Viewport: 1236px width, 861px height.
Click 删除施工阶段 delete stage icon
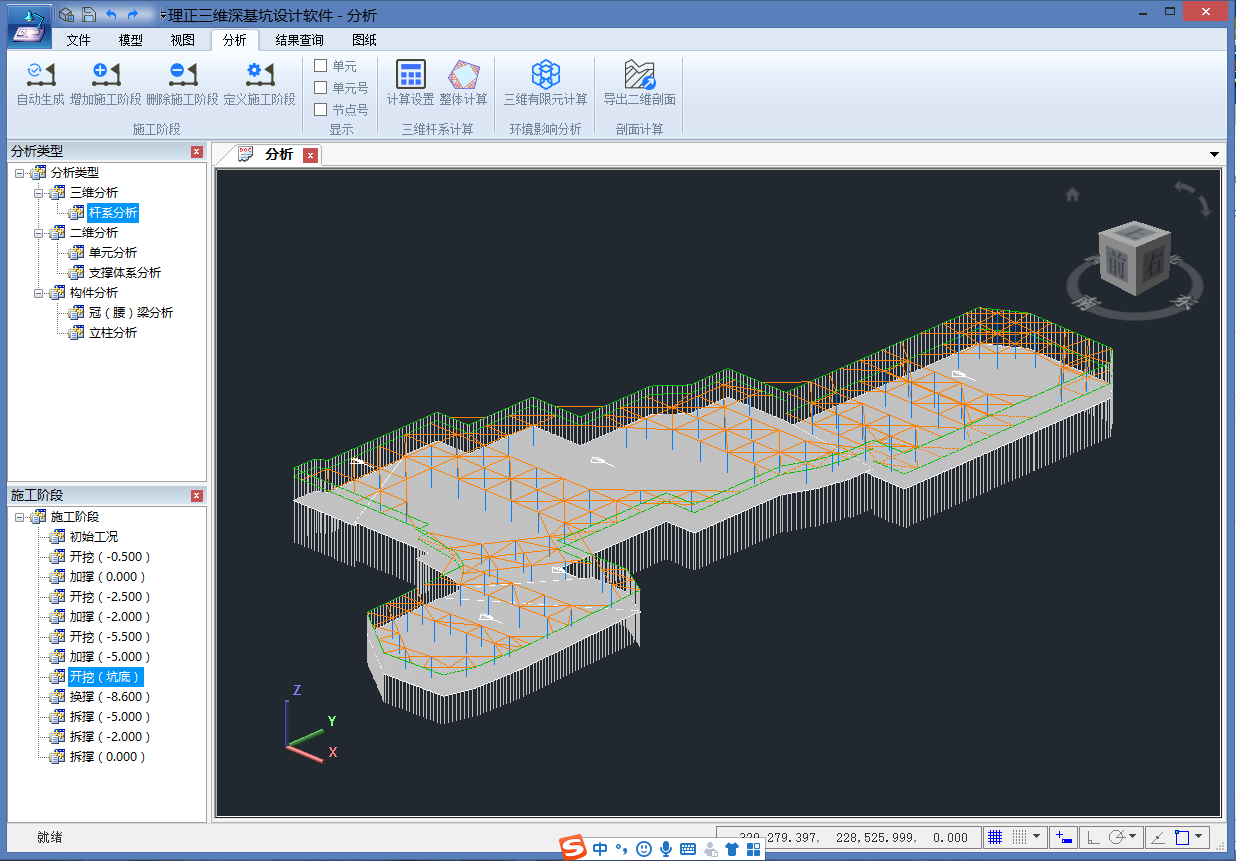pyautogui.click(x=182, y=75)
